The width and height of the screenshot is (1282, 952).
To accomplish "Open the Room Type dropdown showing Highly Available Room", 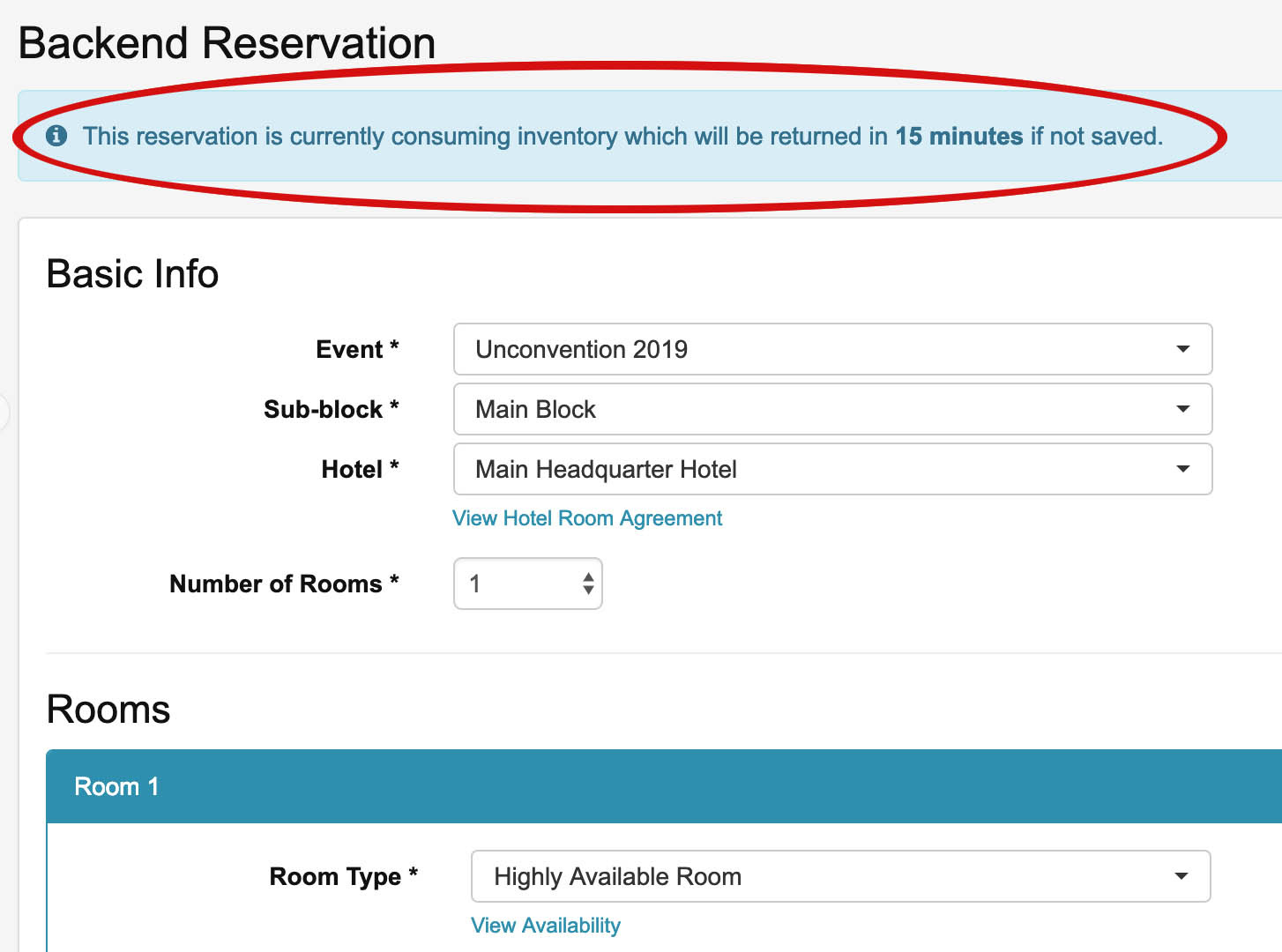I will pyautogui.click(x=840, y=876).
